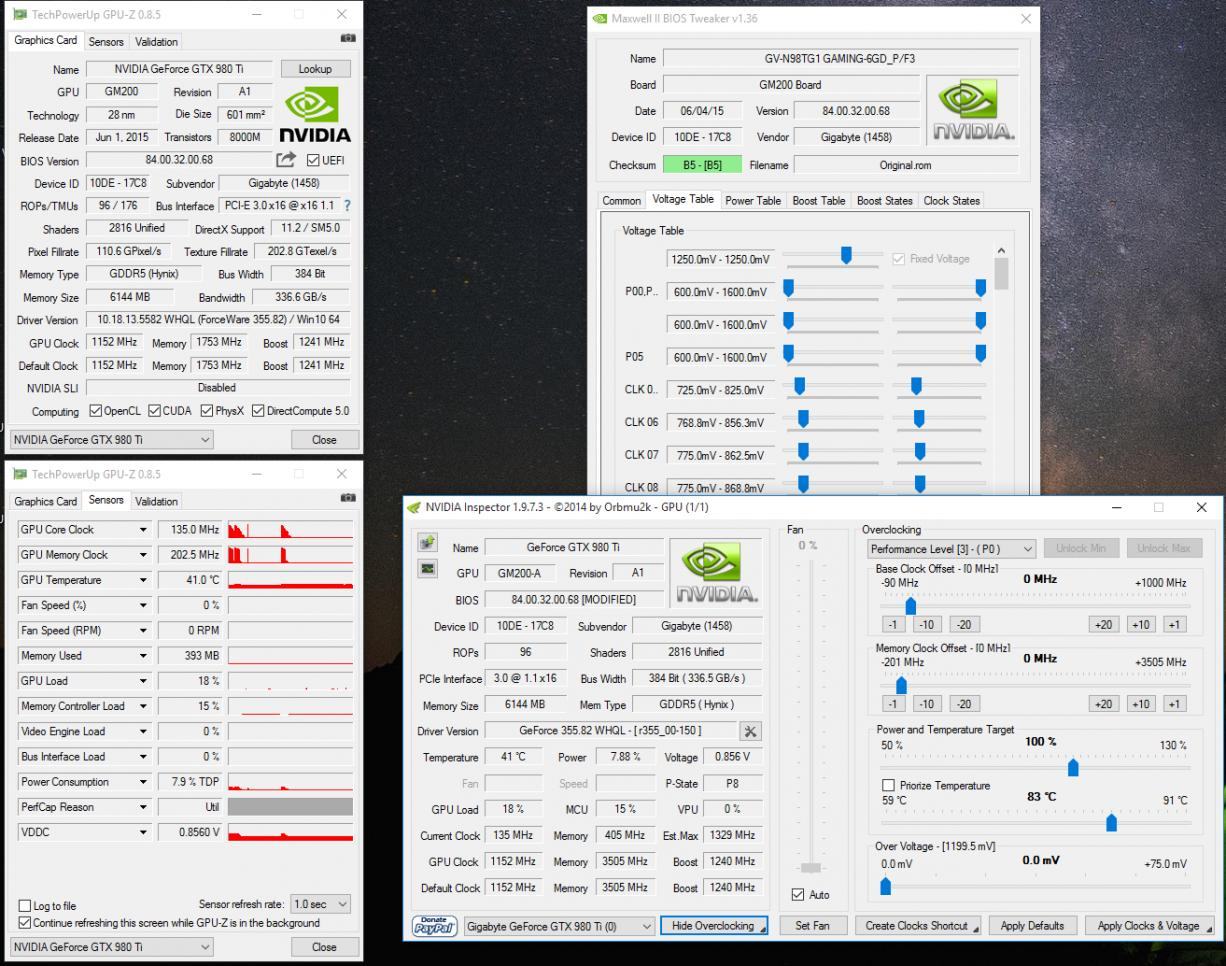Open sensor refresh rate dropdown
This screenshot has height=966, width=1226.
[x=320, y=904]
